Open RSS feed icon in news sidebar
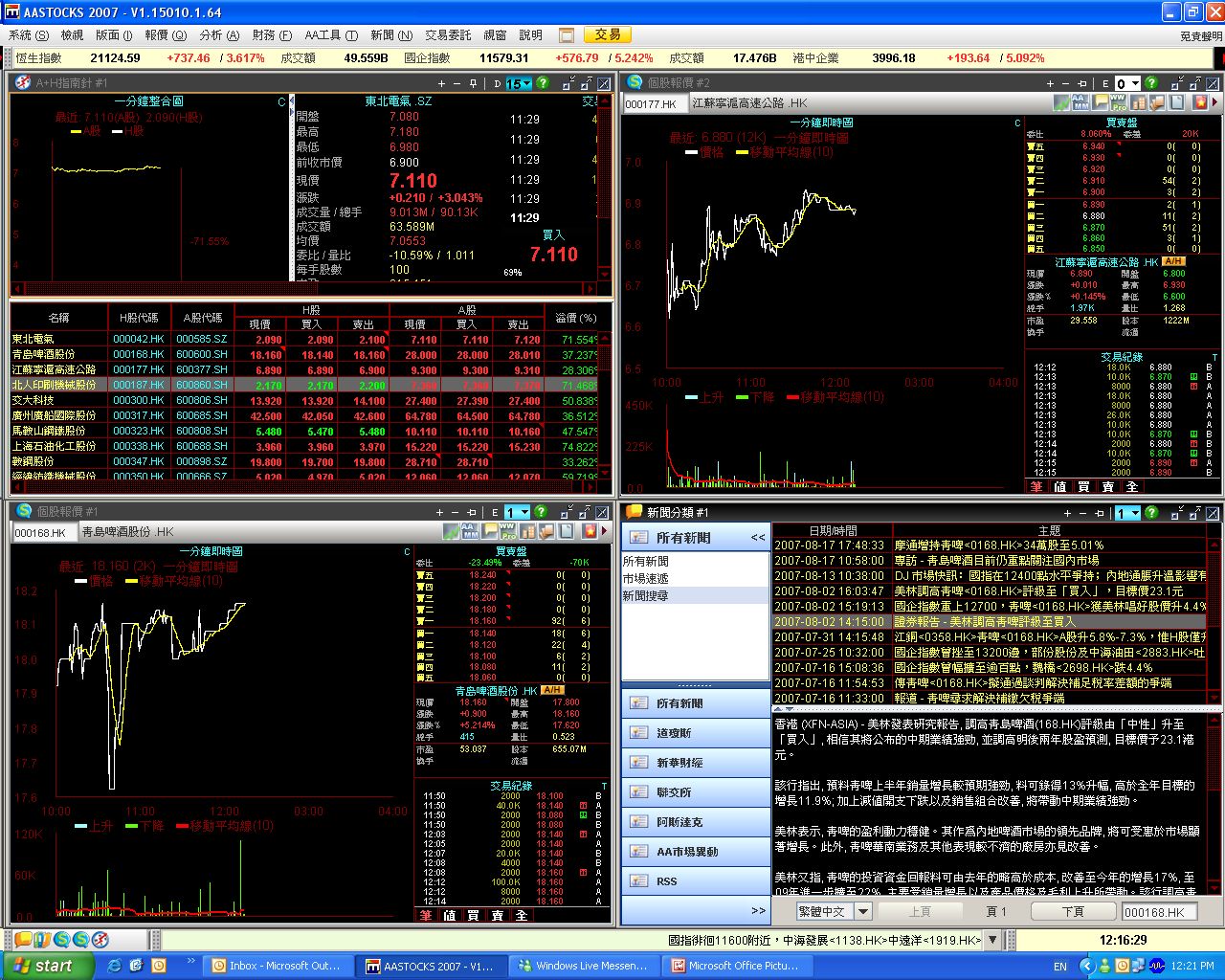Screen dimensions: 1225x980 point(639,881)
